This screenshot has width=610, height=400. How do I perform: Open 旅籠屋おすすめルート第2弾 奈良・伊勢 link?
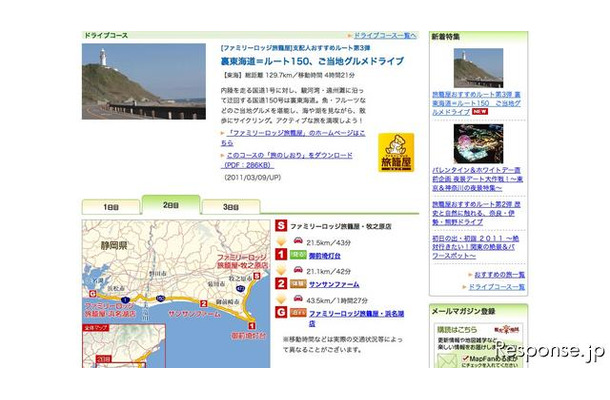[x=476, y=213]
